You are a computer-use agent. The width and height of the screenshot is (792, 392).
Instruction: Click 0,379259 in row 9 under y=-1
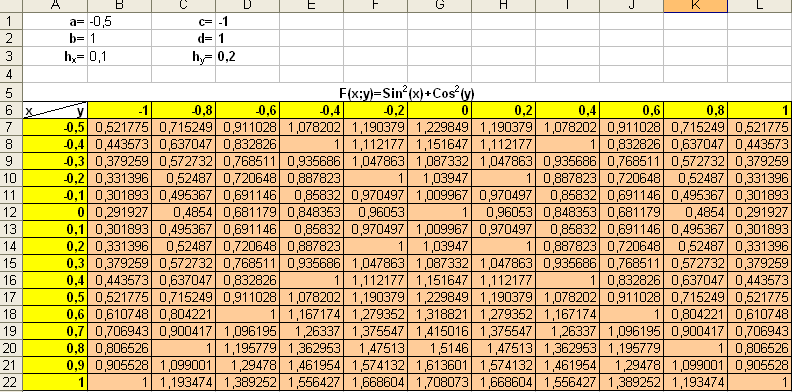pos(120,162)
